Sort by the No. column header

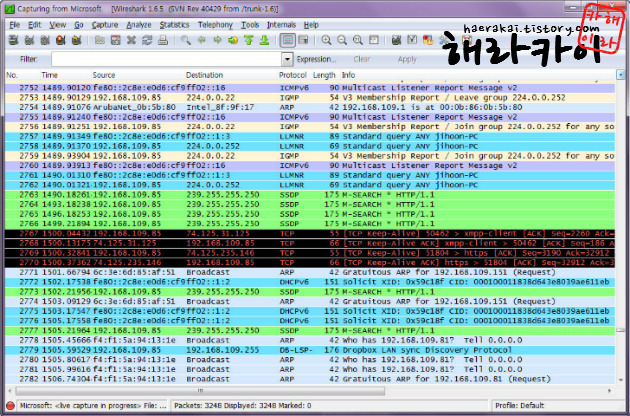[12, 75]
